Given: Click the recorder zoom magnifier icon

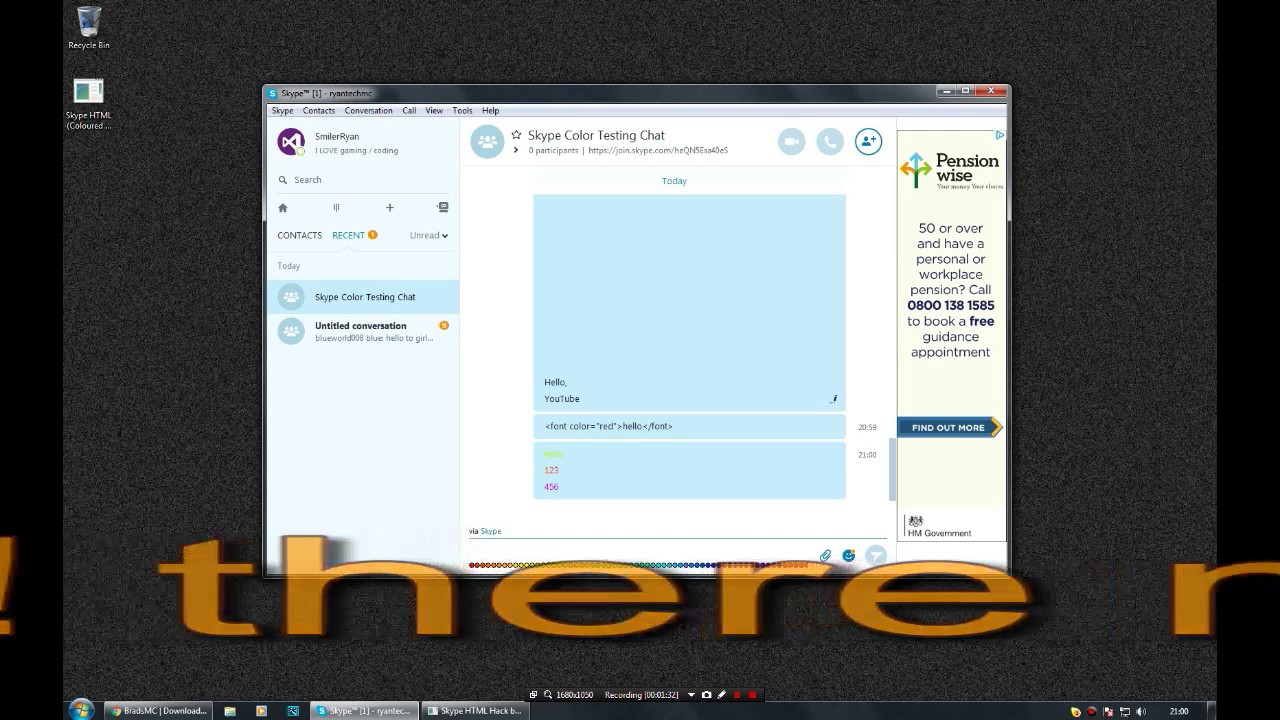Looking at the screenshot, I should [x=548, y=695].
